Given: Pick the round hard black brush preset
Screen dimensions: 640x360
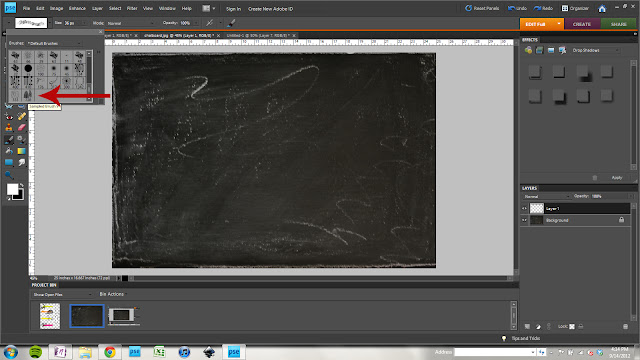Looking at the screenshot, I should tap(28, 68).
